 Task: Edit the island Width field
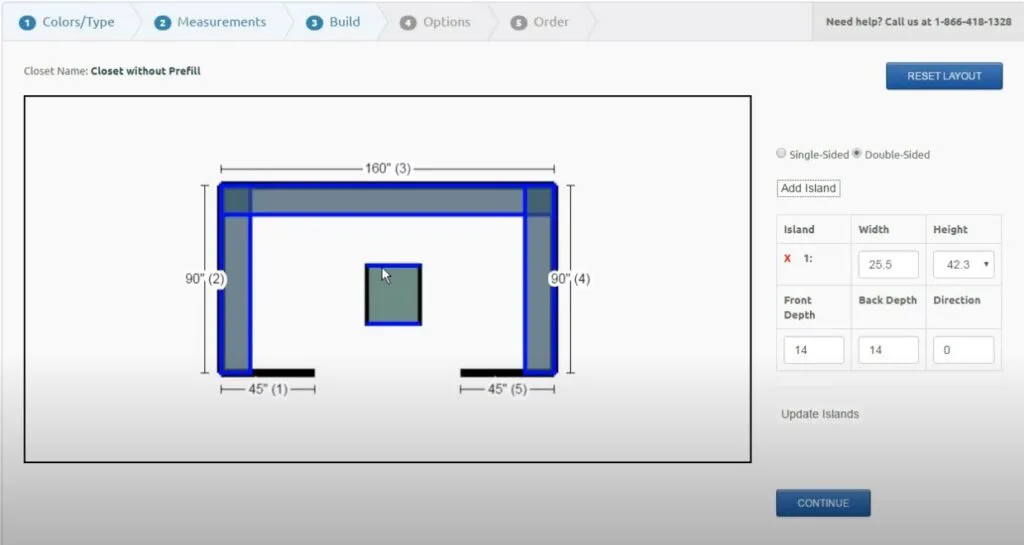tap(888, 264)
